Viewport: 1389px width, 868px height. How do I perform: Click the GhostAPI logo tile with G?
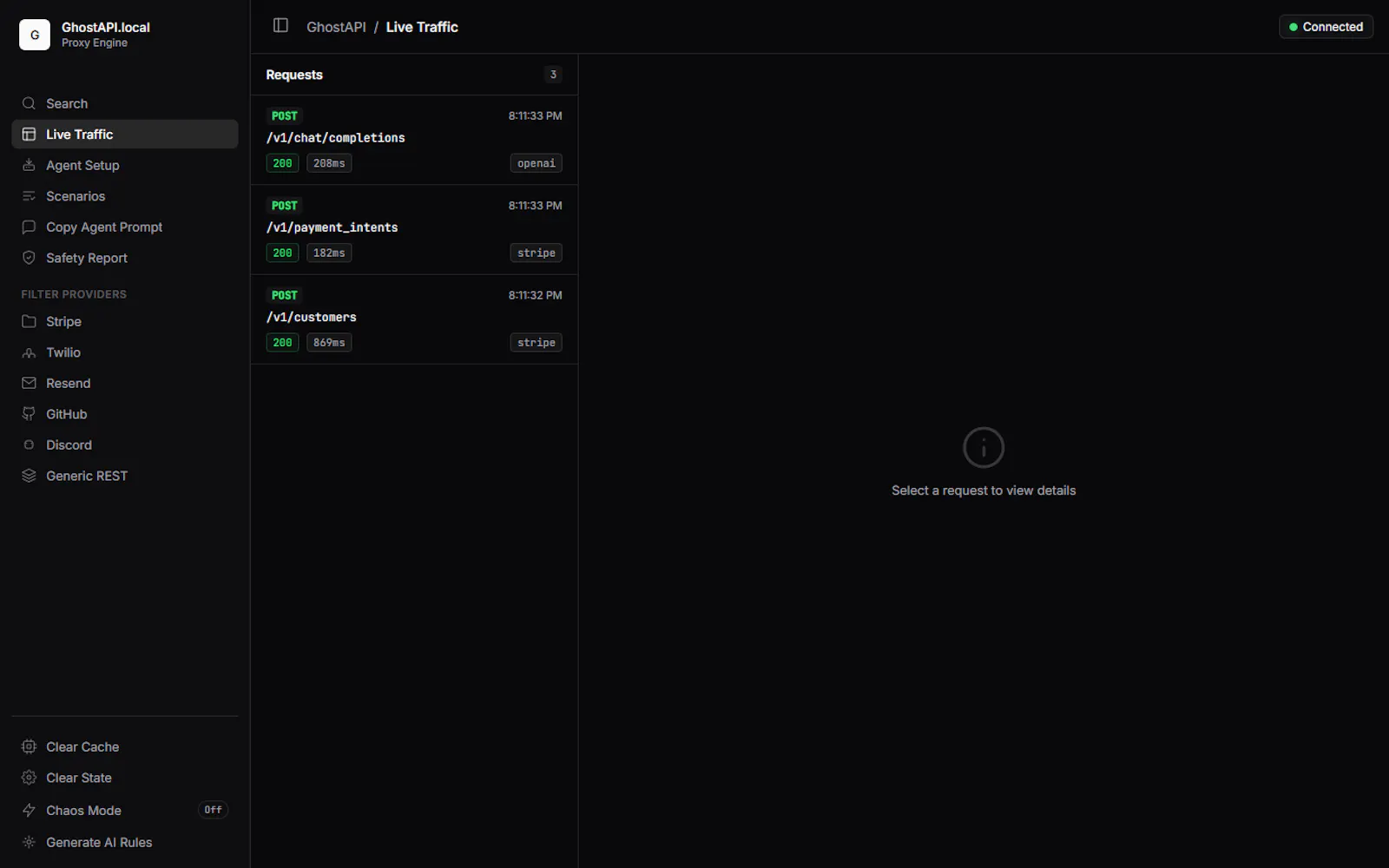pyautogui.click(x=35, y=35)
